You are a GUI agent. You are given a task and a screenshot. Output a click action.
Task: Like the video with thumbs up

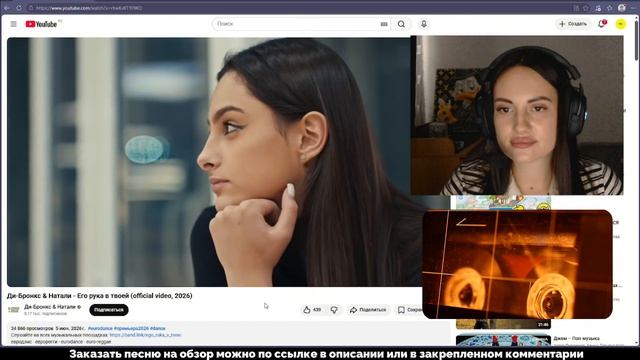311,310
